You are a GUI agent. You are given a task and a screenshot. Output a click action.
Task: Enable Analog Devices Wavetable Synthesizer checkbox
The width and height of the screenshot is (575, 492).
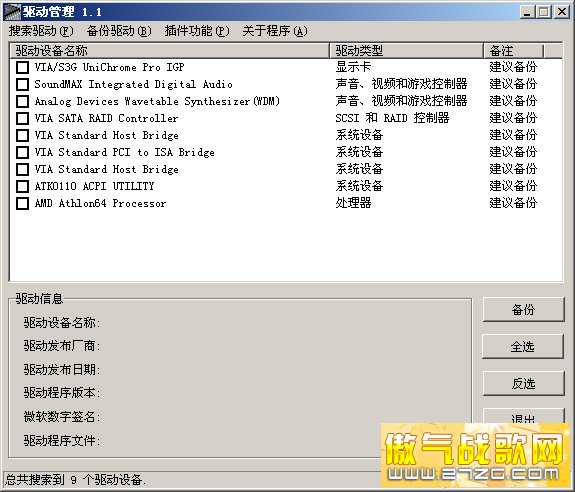pyautogui.click(x=22, y=102)
